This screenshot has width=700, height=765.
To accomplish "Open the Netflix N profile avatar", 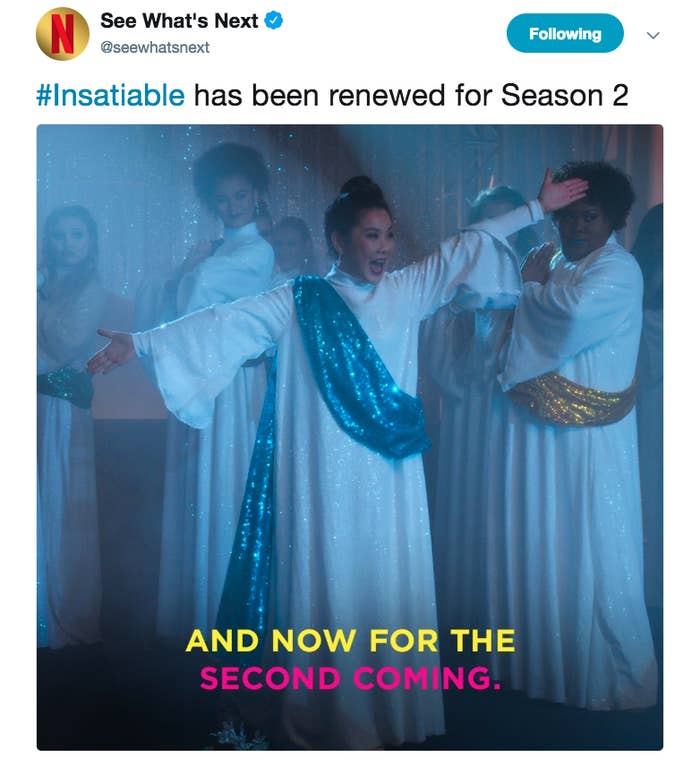I will click(62, 34).
